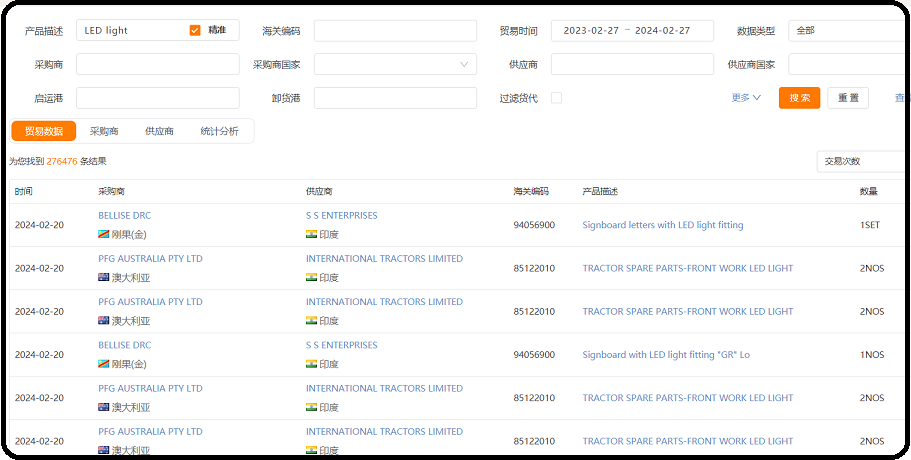Click the 印度 flag next to first S S ENTERPRISES

pyautogui.click(x=311, y=235)
